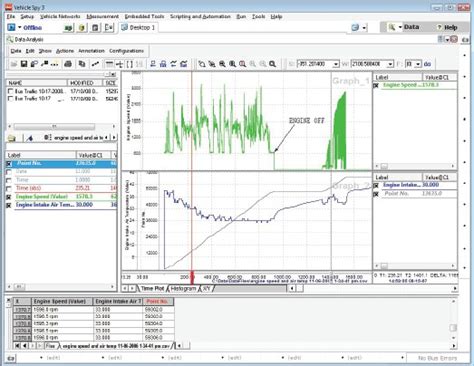Check the first Bus Traffic 10-17-2008 file
The width and height of the screenshot is (474, 366).
tap(11, 91)
